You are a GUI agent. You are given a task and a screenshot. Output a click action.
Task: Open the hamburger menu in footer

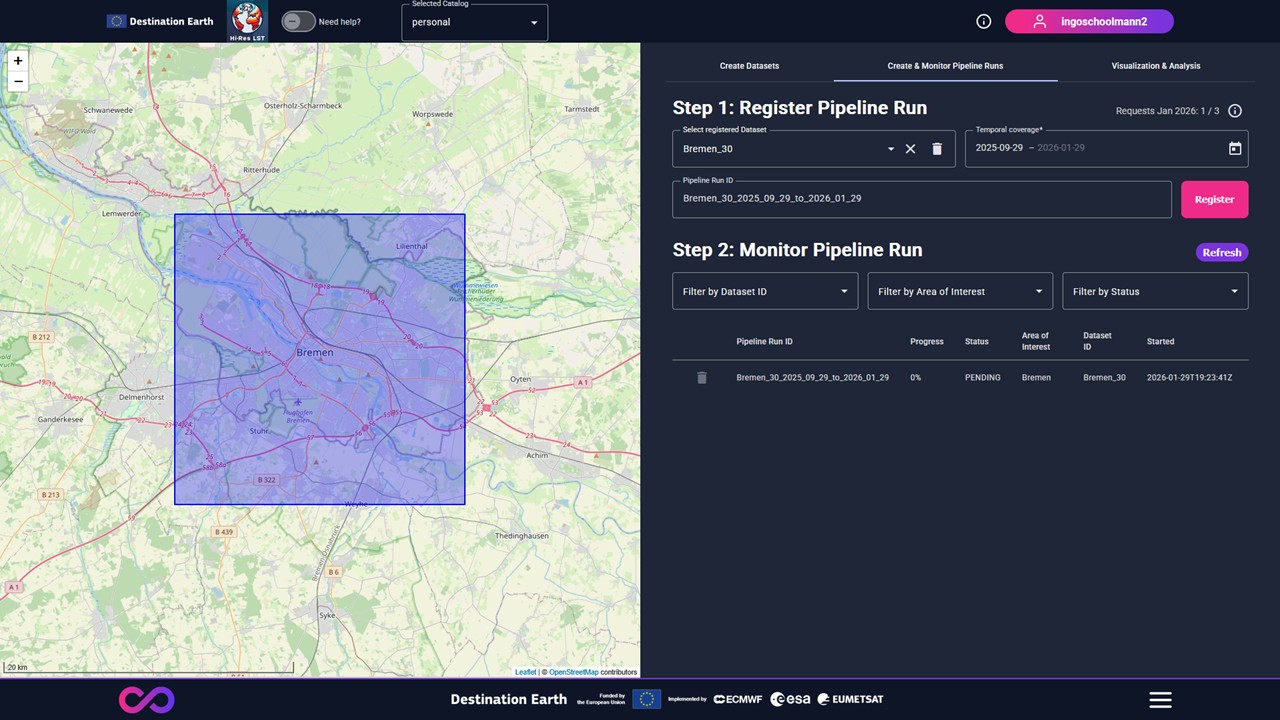click(1160, 700)
